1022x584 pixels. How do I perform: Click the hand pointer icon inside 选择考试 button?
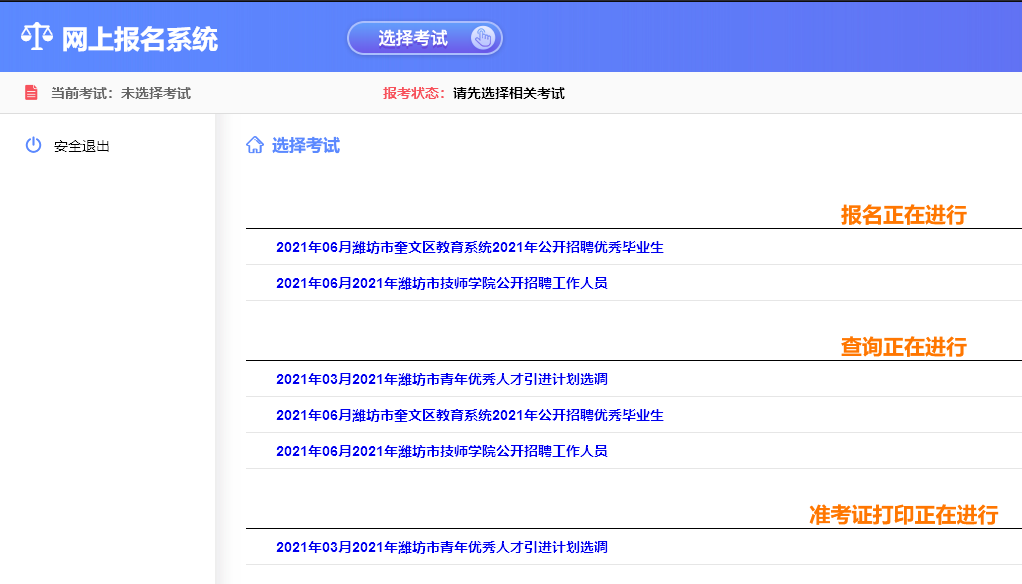coord(482,38)
